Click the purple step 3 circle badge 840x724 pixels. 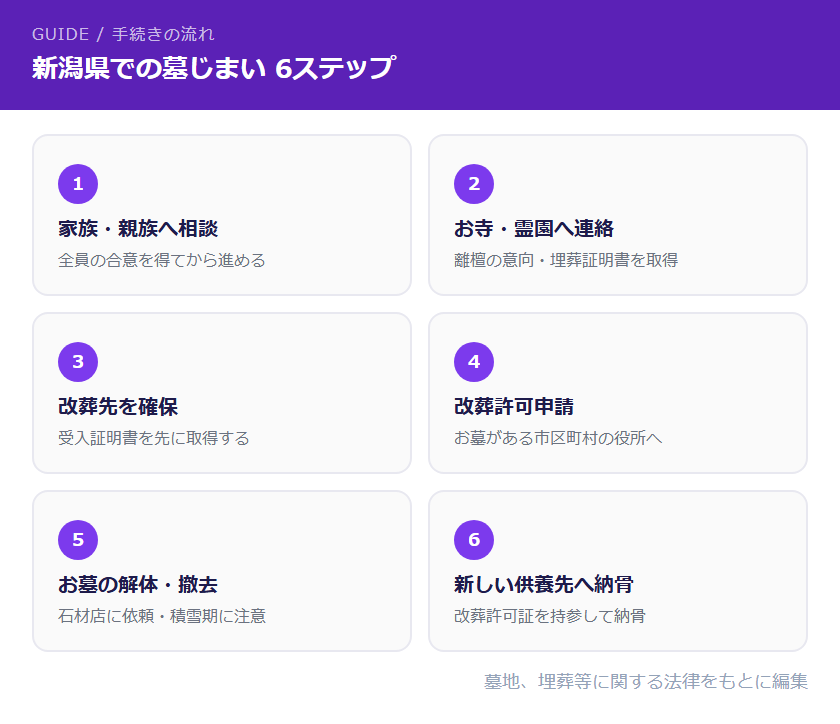click(78, 362)
